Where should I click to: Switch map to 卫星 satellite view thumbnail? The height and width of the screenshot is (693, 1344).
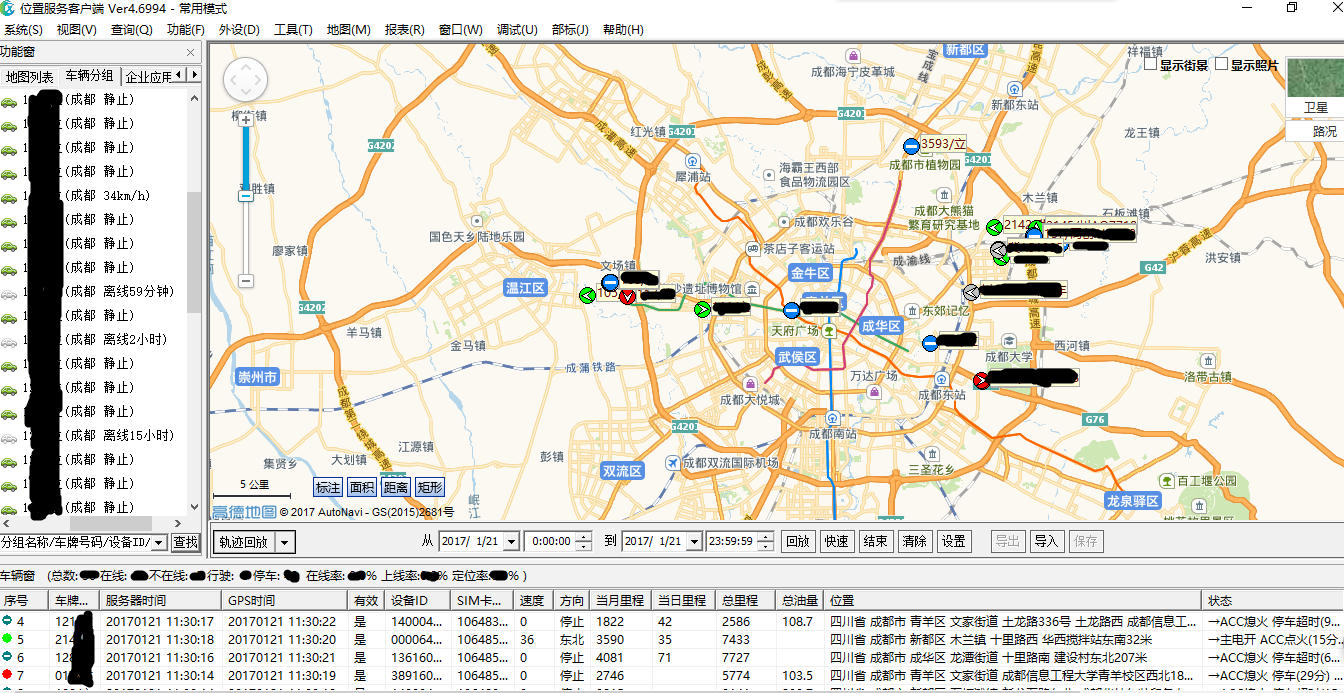[x=1315, y=88]
